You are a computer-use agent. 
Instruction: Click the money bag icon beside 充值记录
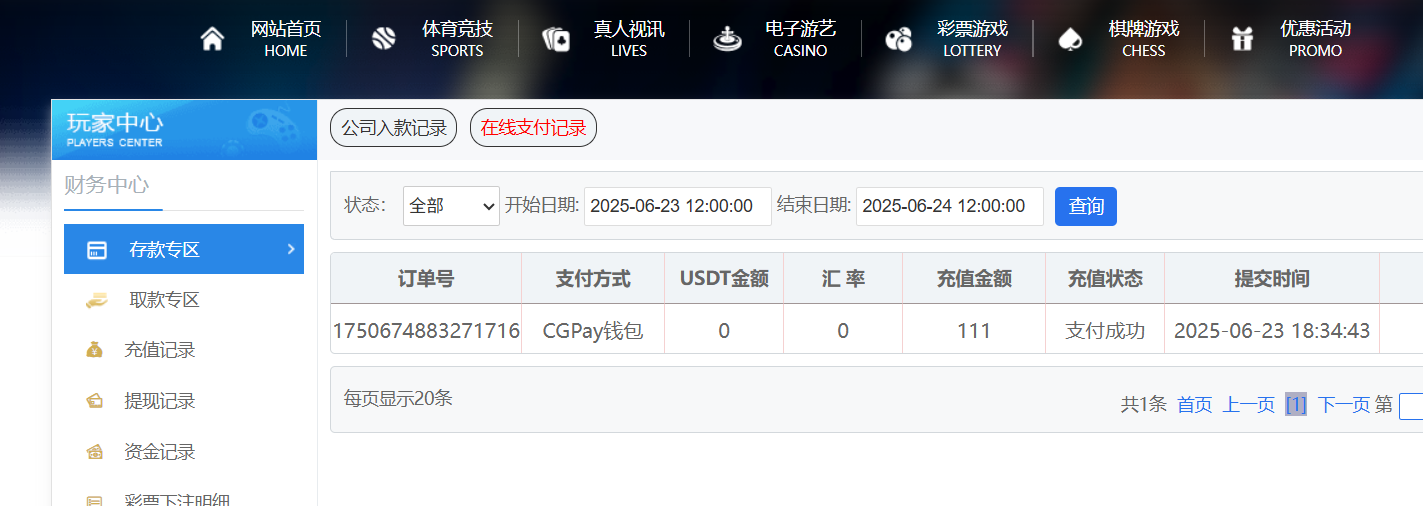tap(95, 350)
